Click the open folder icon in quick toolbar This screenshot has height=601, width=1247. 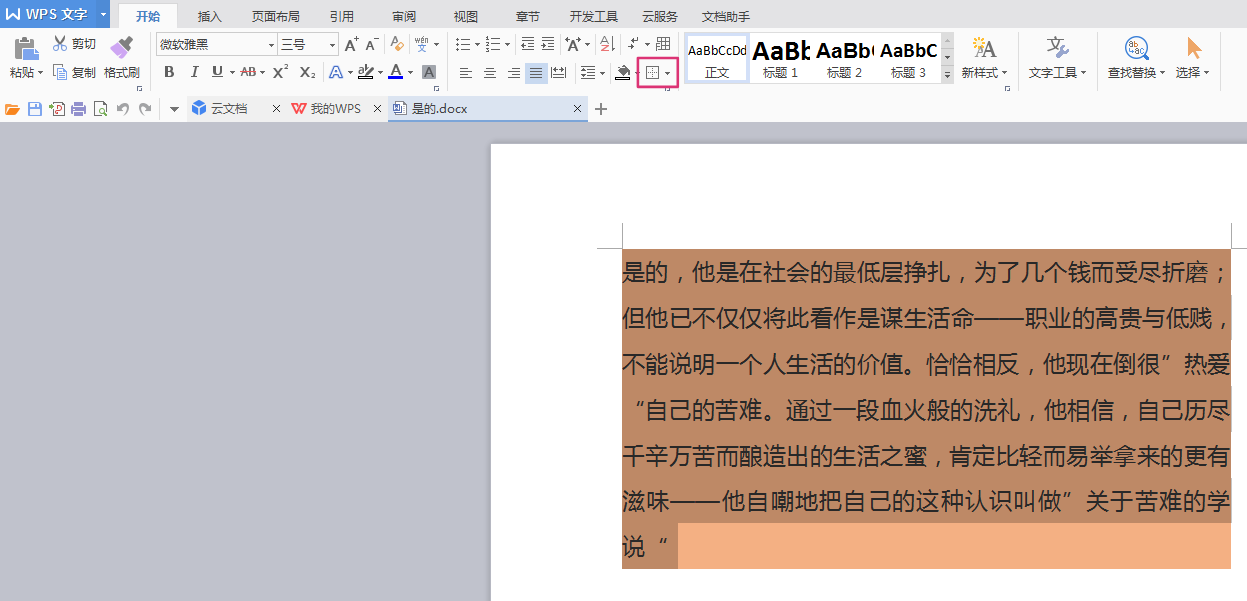tap(12, 109)
